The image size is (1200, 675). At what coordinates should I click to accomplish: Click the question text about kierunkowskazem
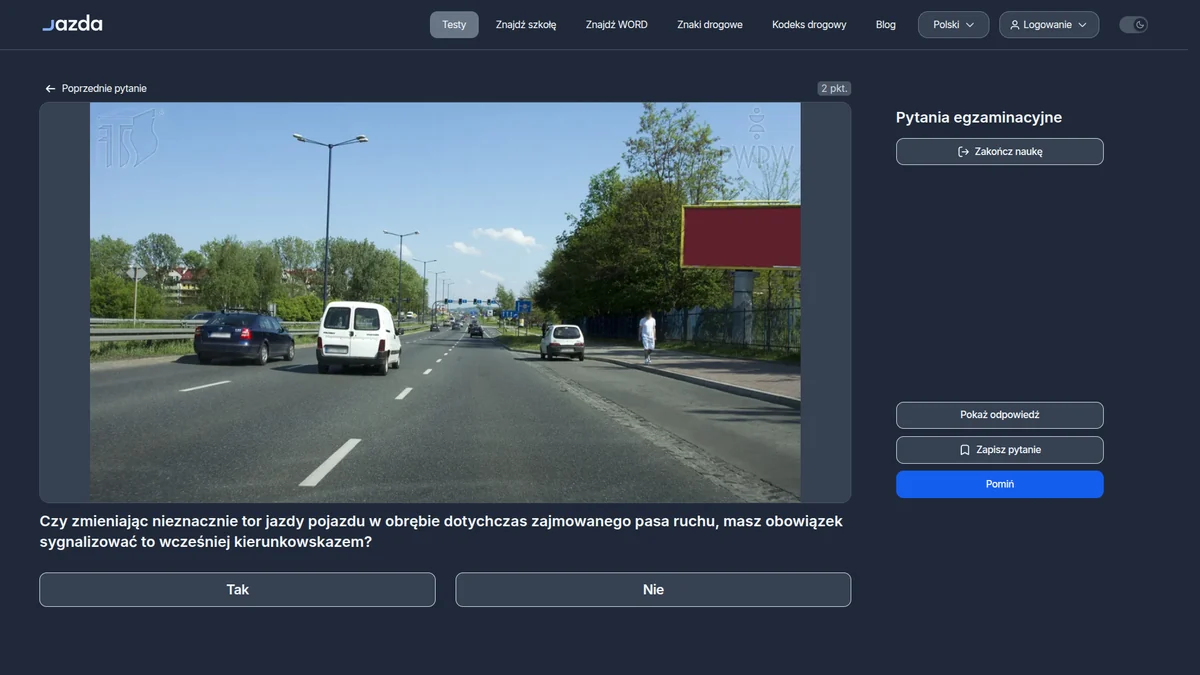click(441, 532)
